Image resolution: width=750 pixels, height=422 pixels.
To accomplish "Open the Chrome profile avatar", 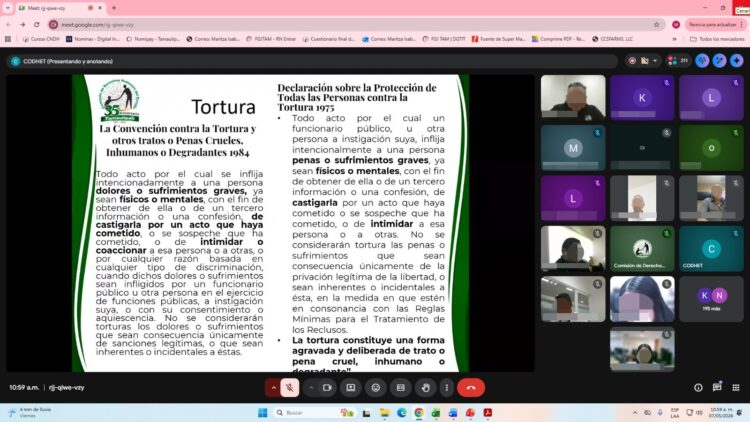I will click(x=676, y=24).
